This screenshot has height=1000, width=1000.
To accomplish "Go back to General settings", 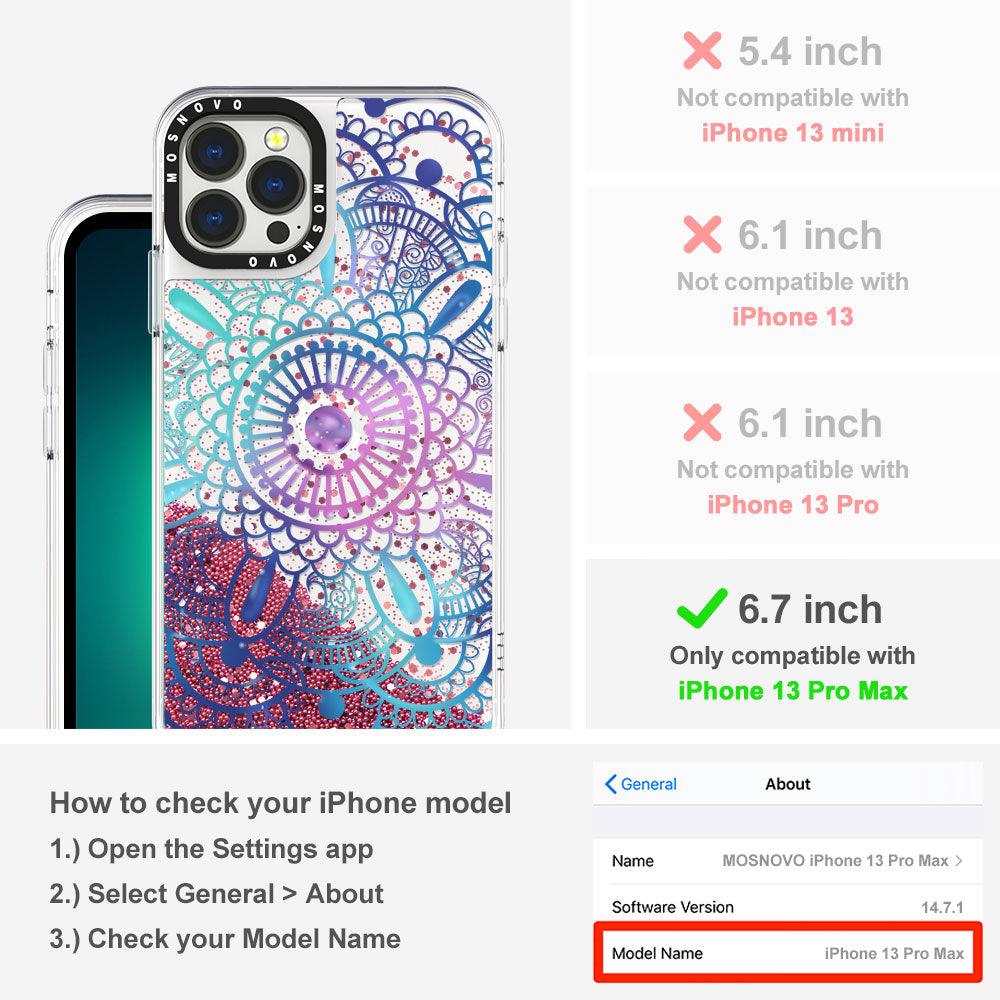I will click(641, 784).
